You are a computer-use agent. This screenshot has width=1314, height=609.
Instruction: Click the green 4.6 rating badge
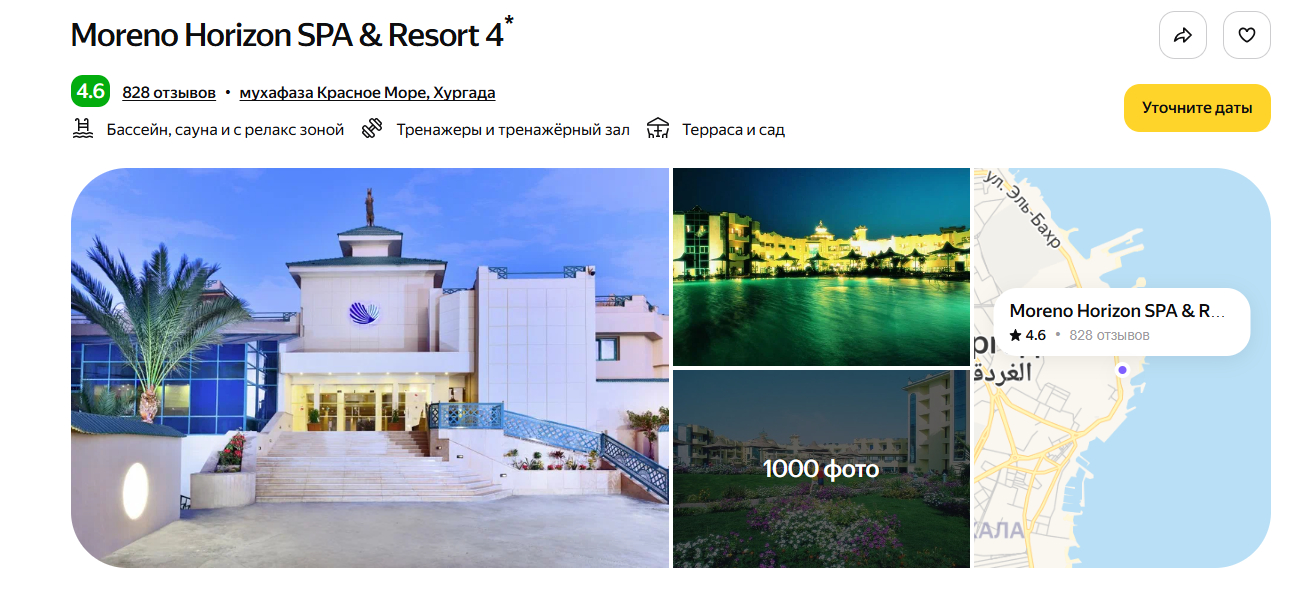90,91
